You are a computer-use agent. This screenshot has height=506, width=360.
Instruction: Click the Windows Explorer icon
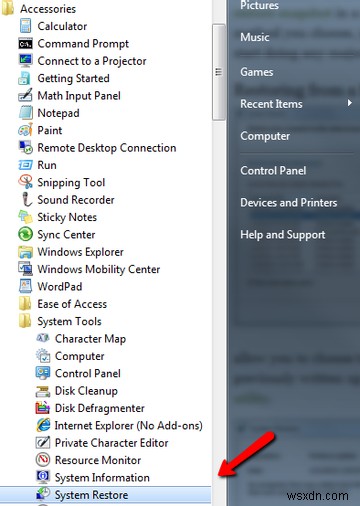coord(25,252)
